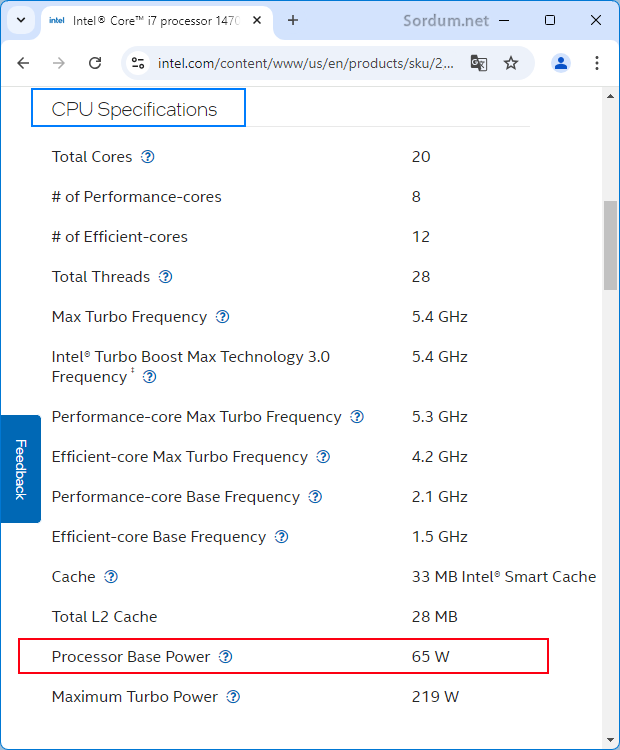Click the help icon next to Total Cores
This screenshot has height=750, width=620.
(x=147, y=157)
